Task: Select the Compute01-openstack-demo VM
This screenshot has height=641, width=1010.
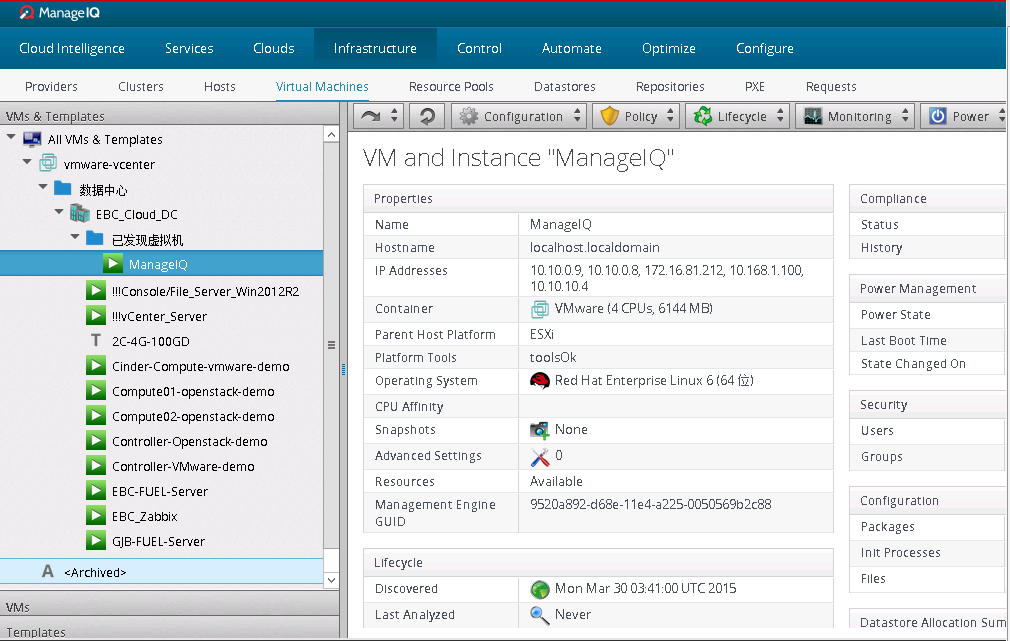Action: [x=193, y=392]
